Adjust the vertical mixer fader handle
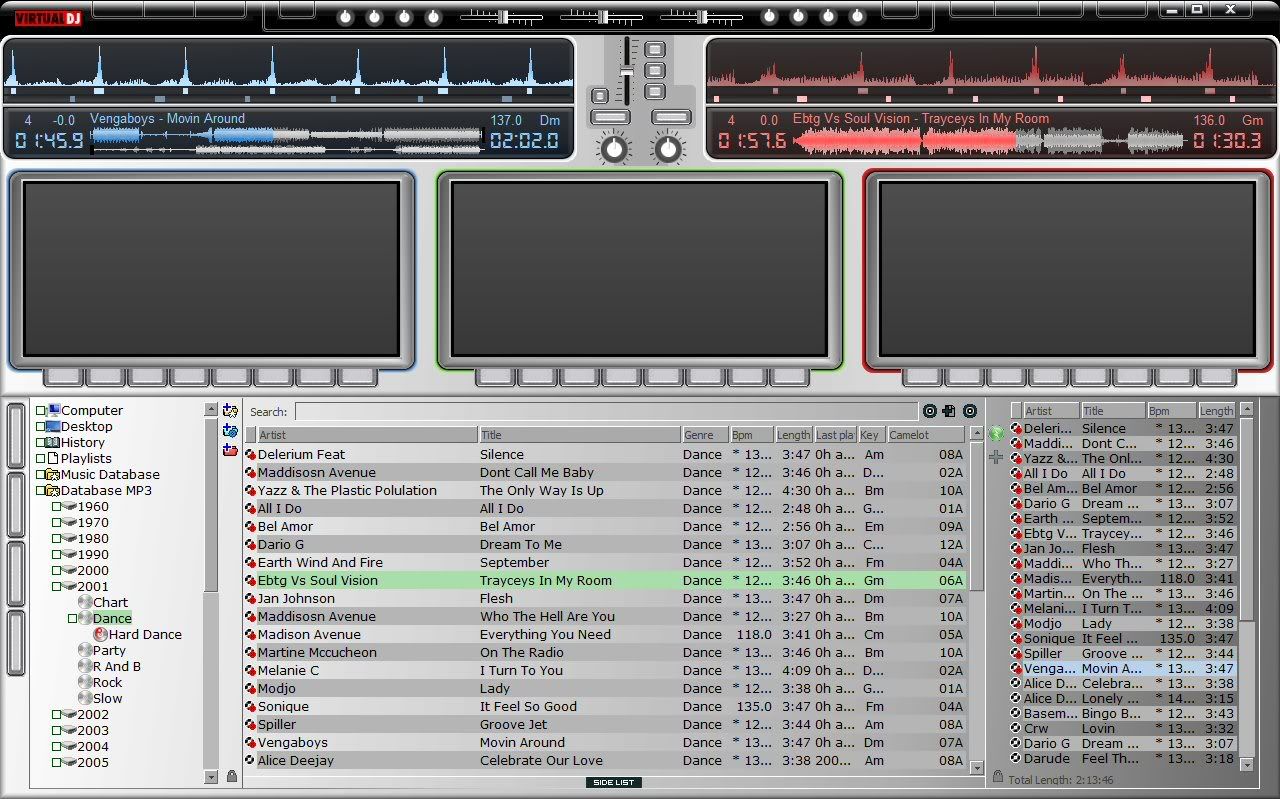Viewport: 1280px width, 799px height. pyautogui.click(x=627, y=72)
